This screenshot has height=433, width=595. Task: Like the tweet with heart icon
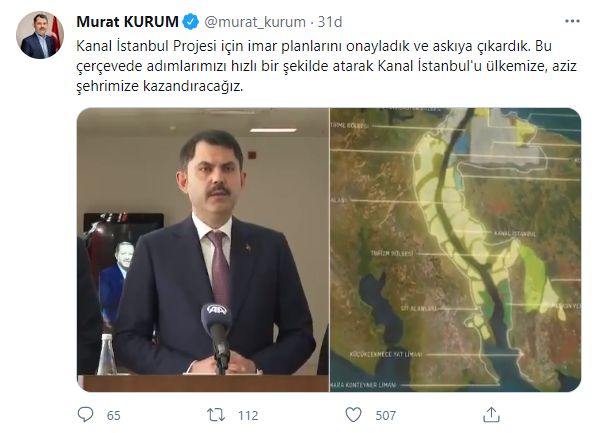pos(353,415)
